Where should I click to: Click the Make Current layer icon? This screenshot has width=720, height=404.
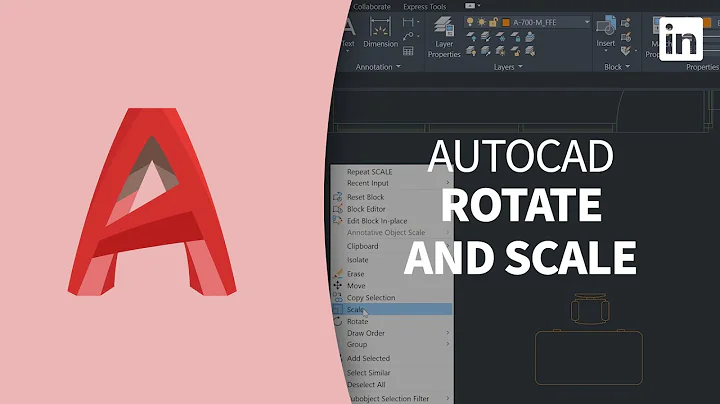(x=529, y=37)
